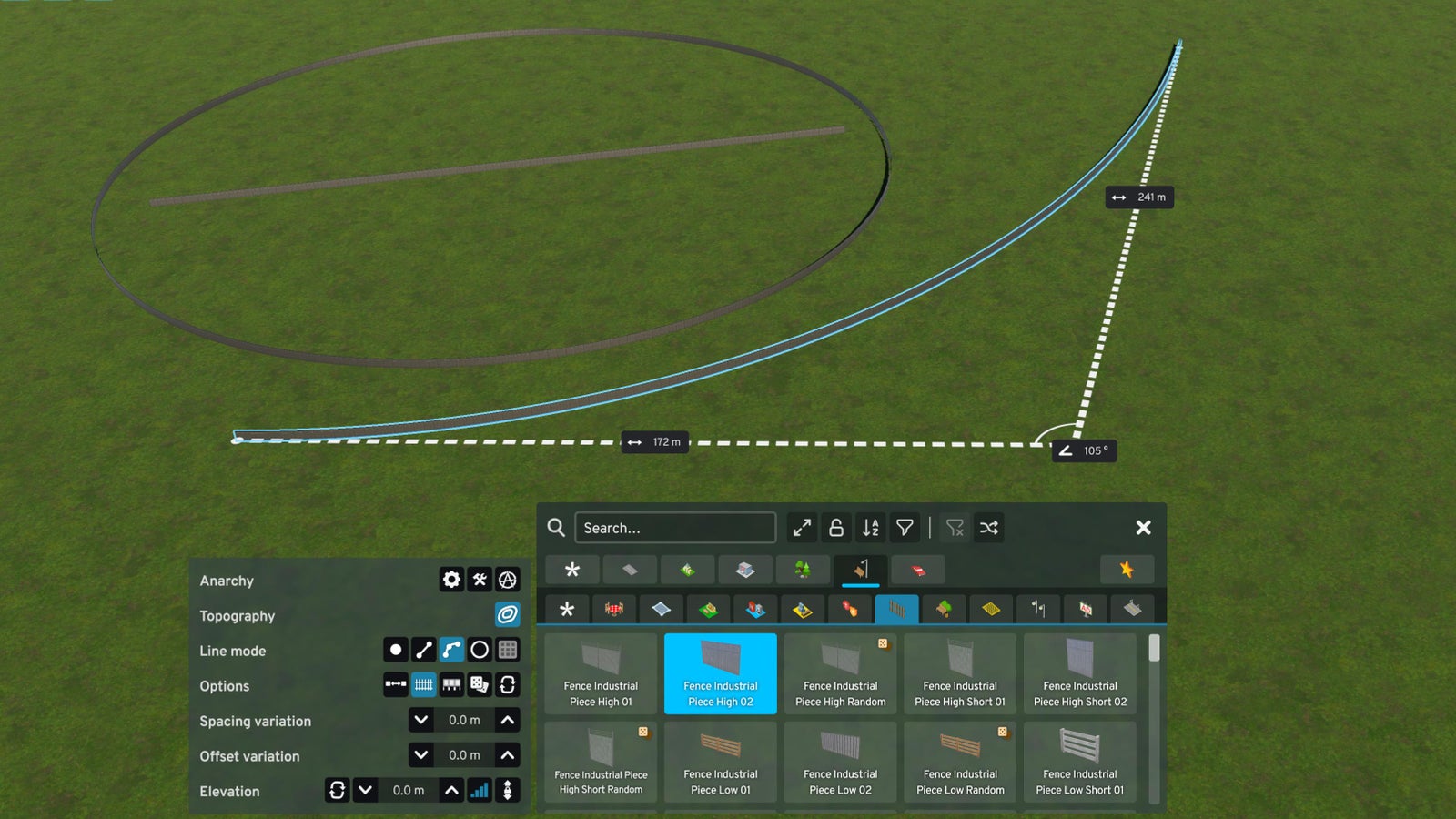Switch to the vehicles category tab
Screen dimensions: 1456x819
[x=919, y=570]
